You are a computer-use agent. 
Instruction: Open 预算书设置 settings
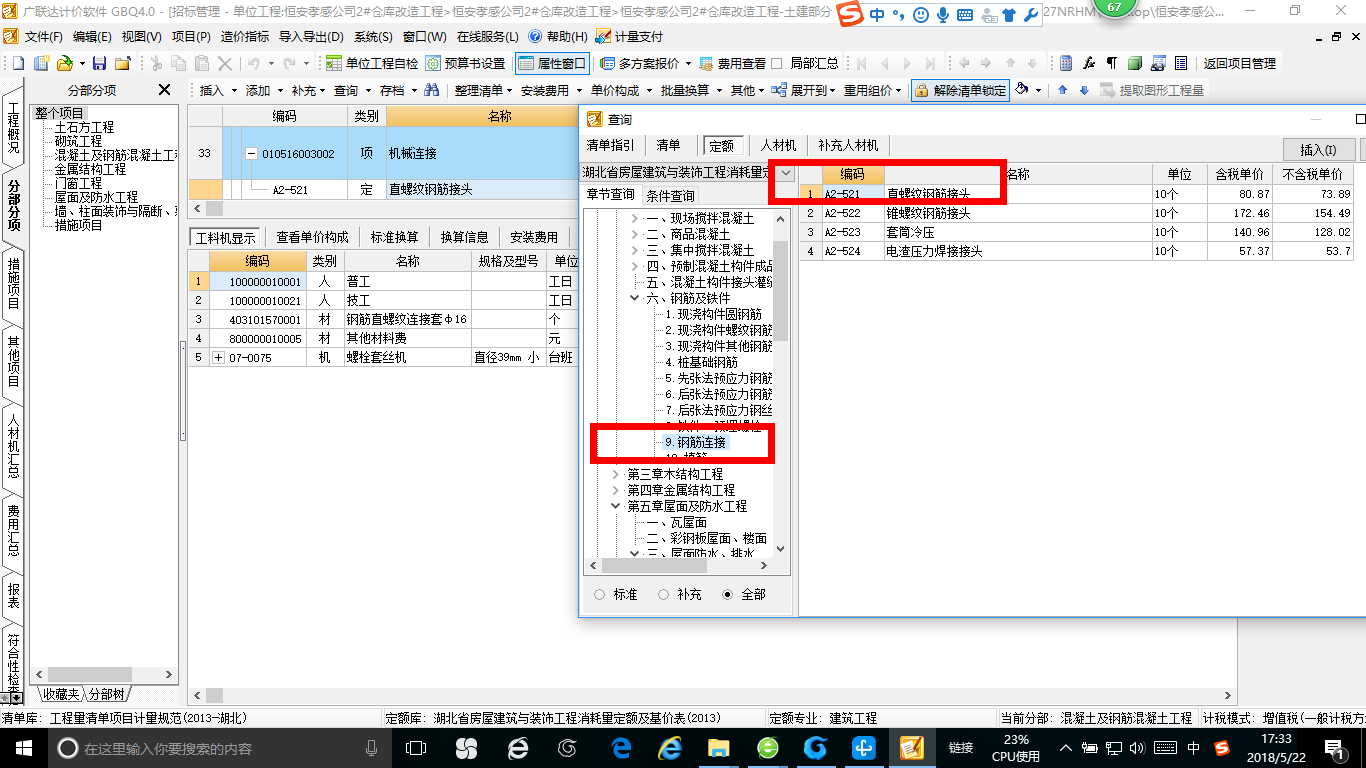[x=465, y=63]
